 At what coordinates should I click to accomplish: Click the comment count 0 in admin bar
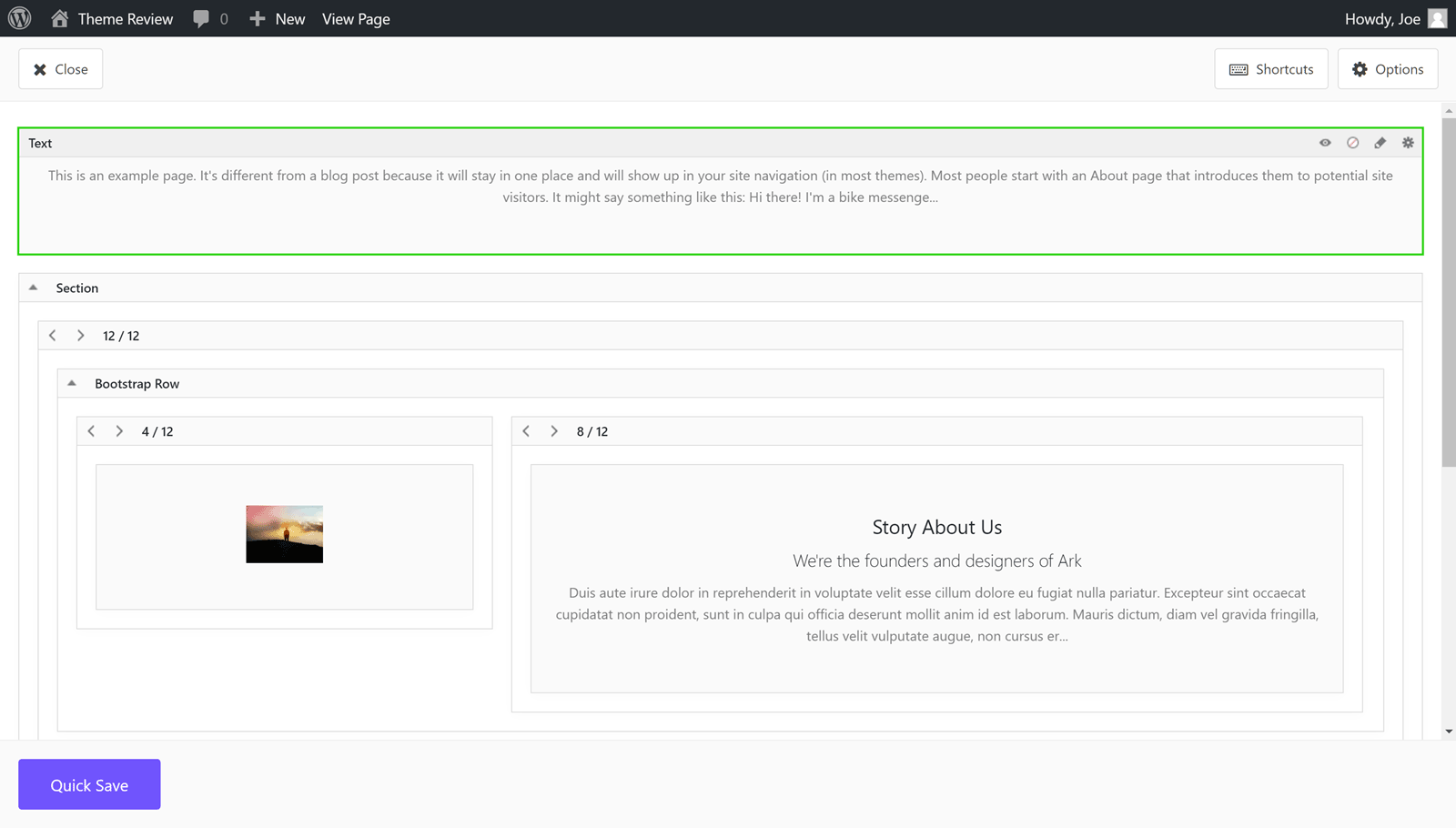[x=224, y=19]
